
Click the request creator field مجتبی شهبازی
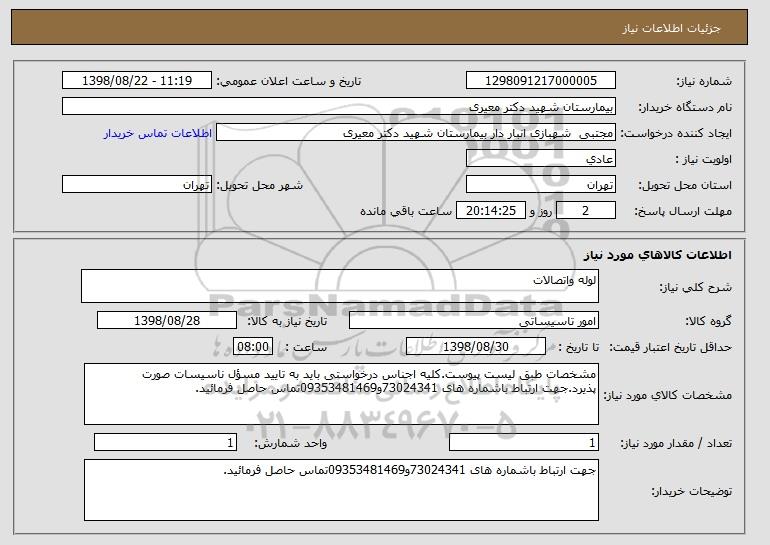[416, 133]
